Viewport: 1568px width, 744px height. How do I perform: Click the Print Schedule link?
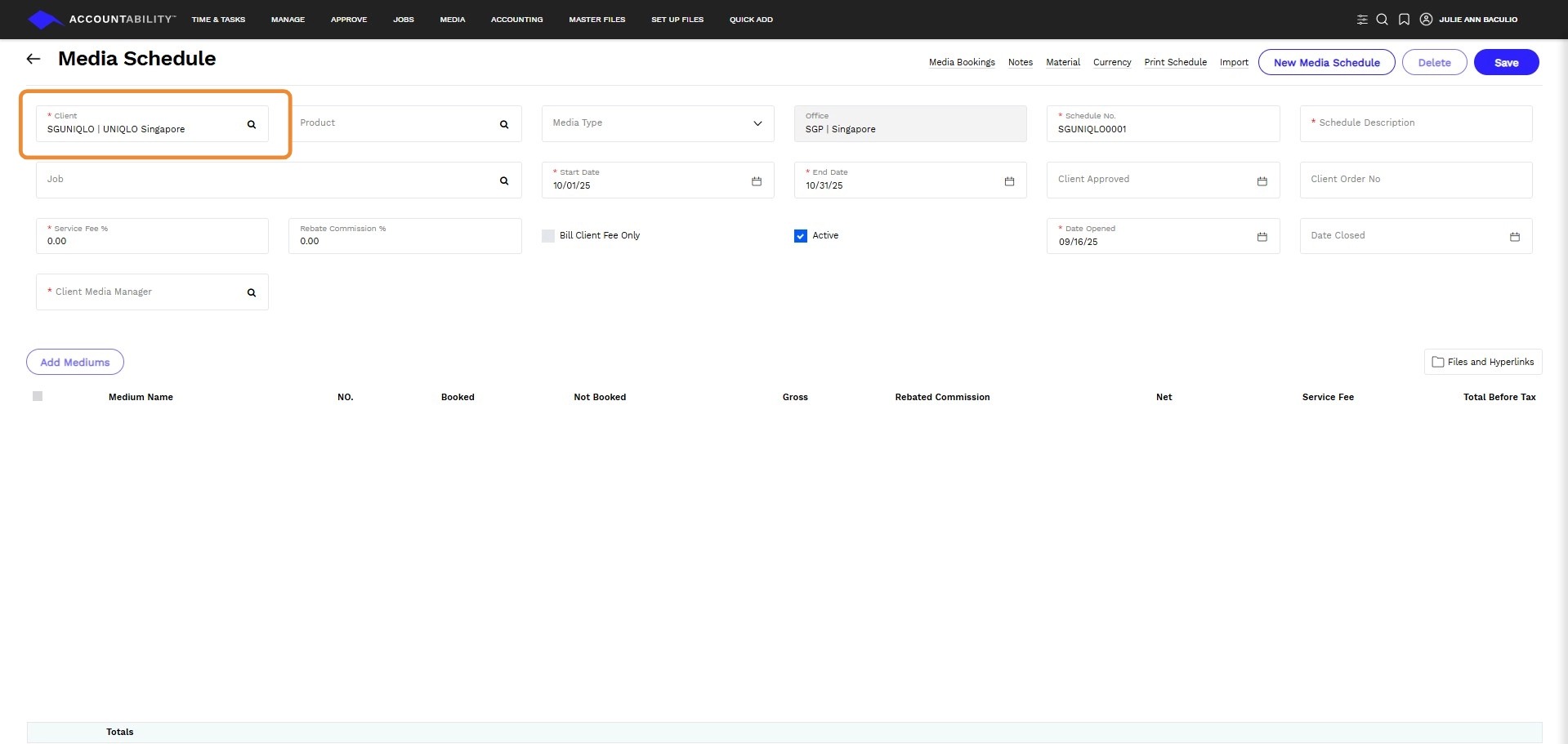[1175, 62]
